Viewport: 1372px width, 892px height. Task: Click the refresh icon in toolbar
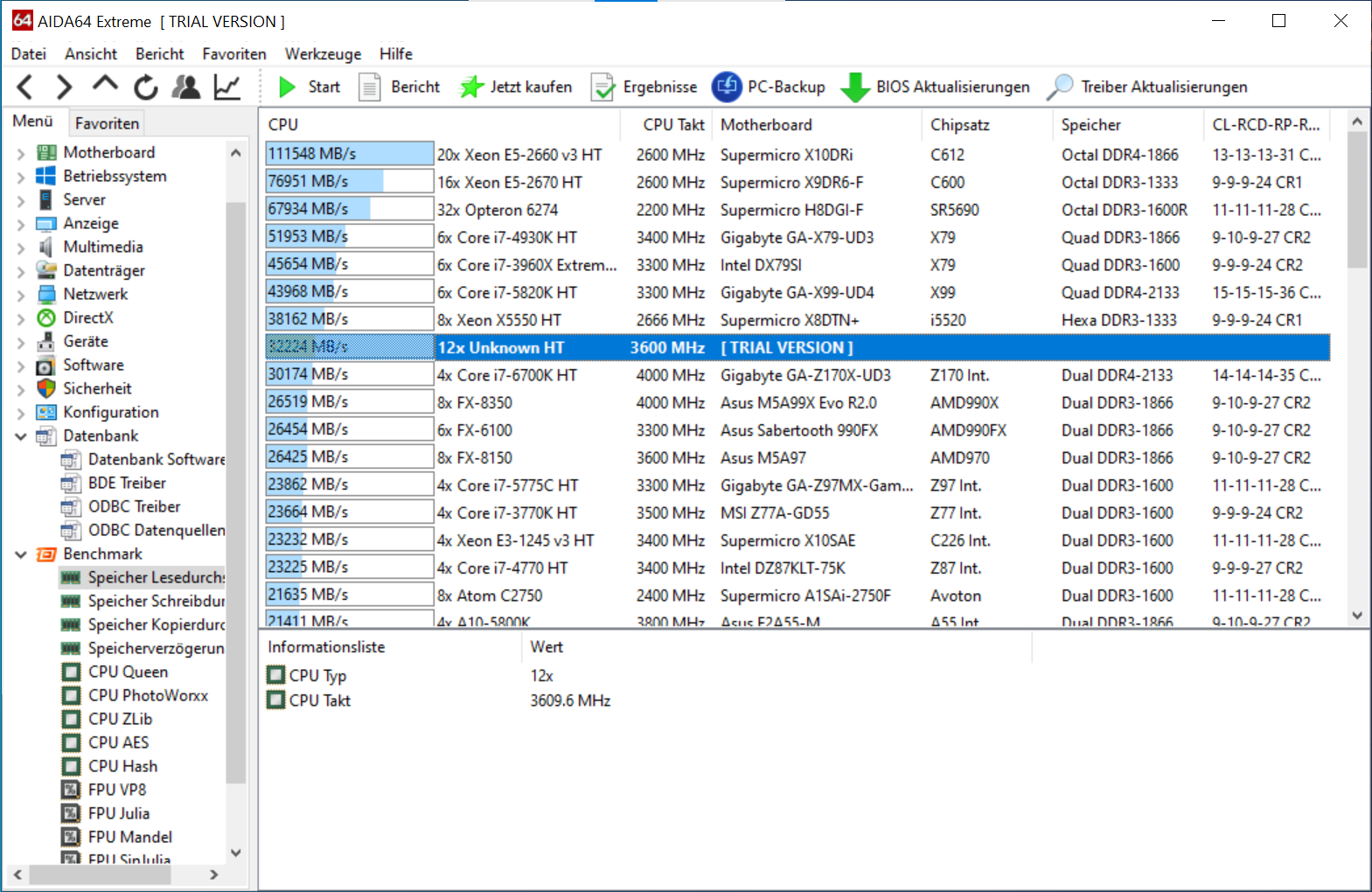[x=145, y=87]
